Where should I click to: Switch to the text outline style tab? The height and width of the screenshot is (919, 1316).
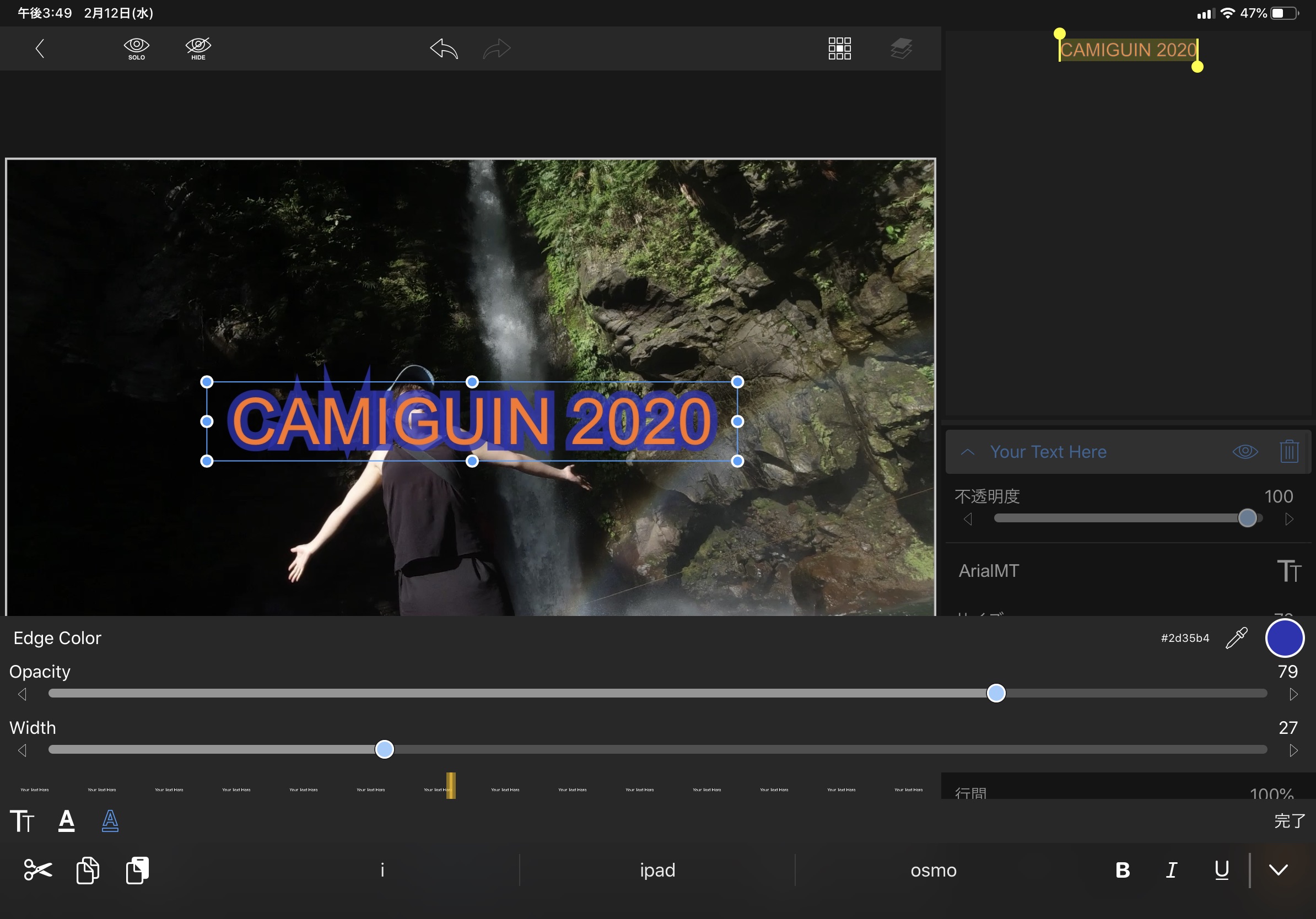pyautogui.click(x=110, y=820)
